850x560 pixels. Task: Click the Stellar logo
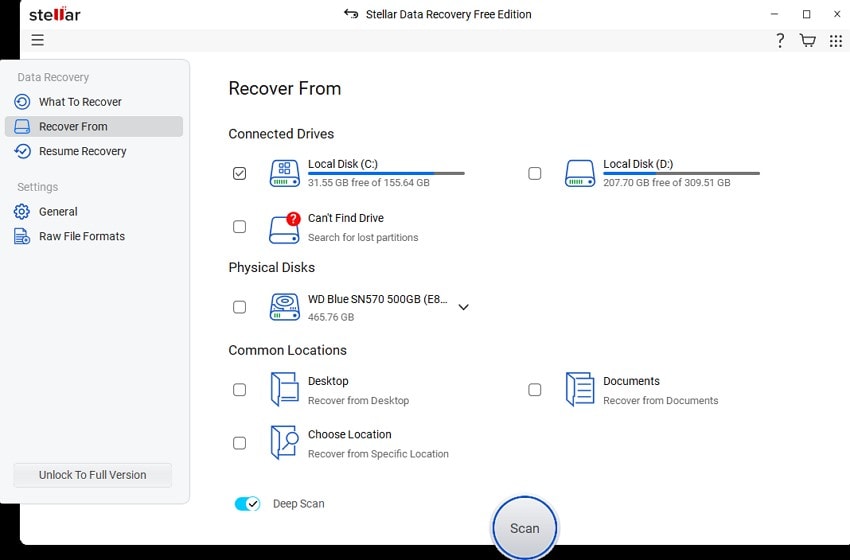pos(55,14)
